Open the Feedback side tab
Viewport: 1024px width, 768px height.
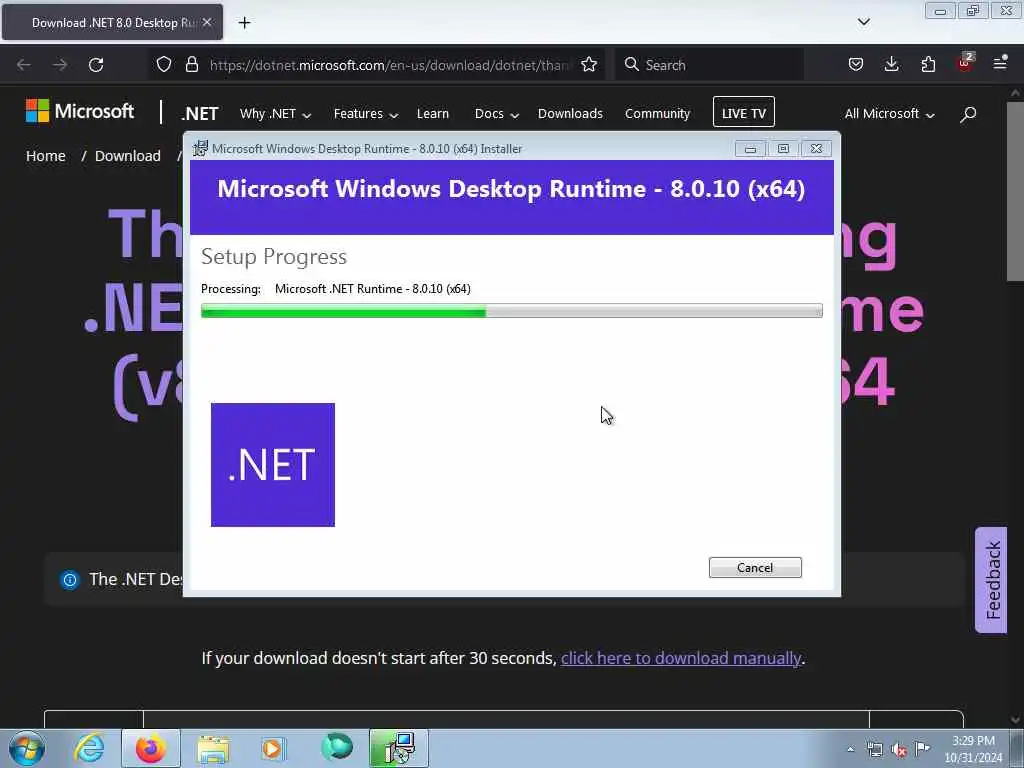point(991,580)
